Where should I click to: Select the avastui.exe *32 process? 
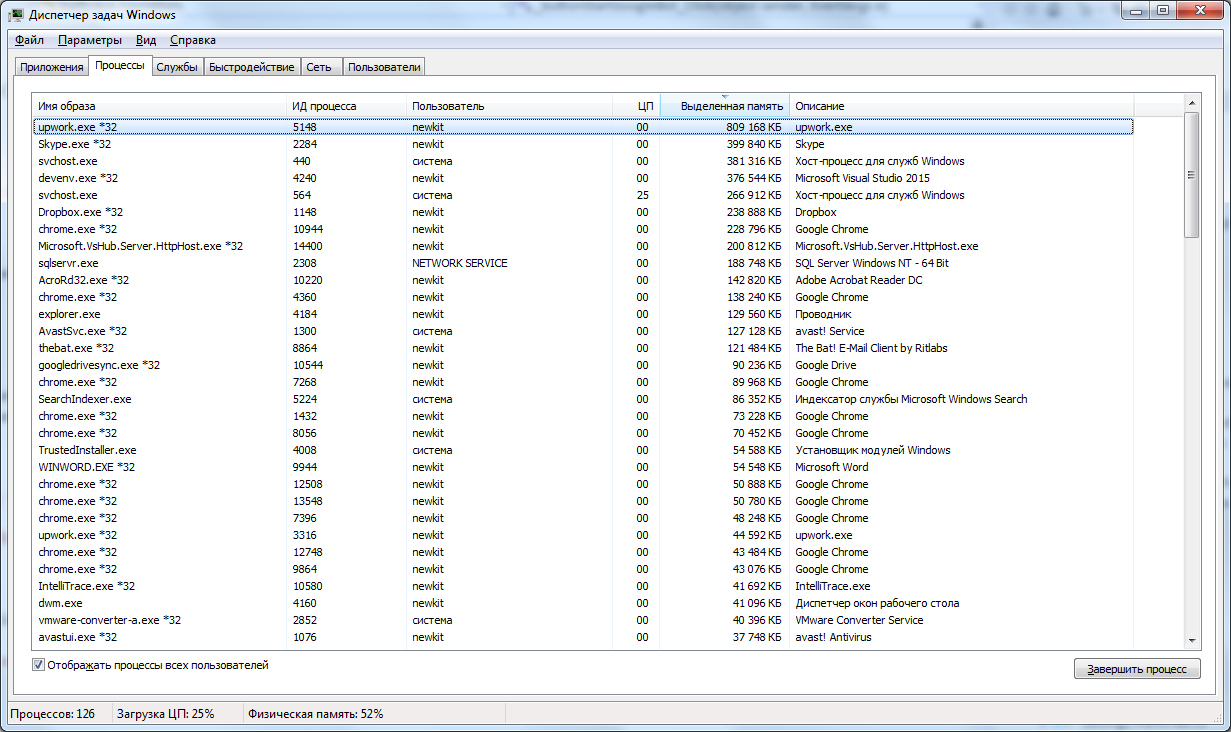[583, 637]
